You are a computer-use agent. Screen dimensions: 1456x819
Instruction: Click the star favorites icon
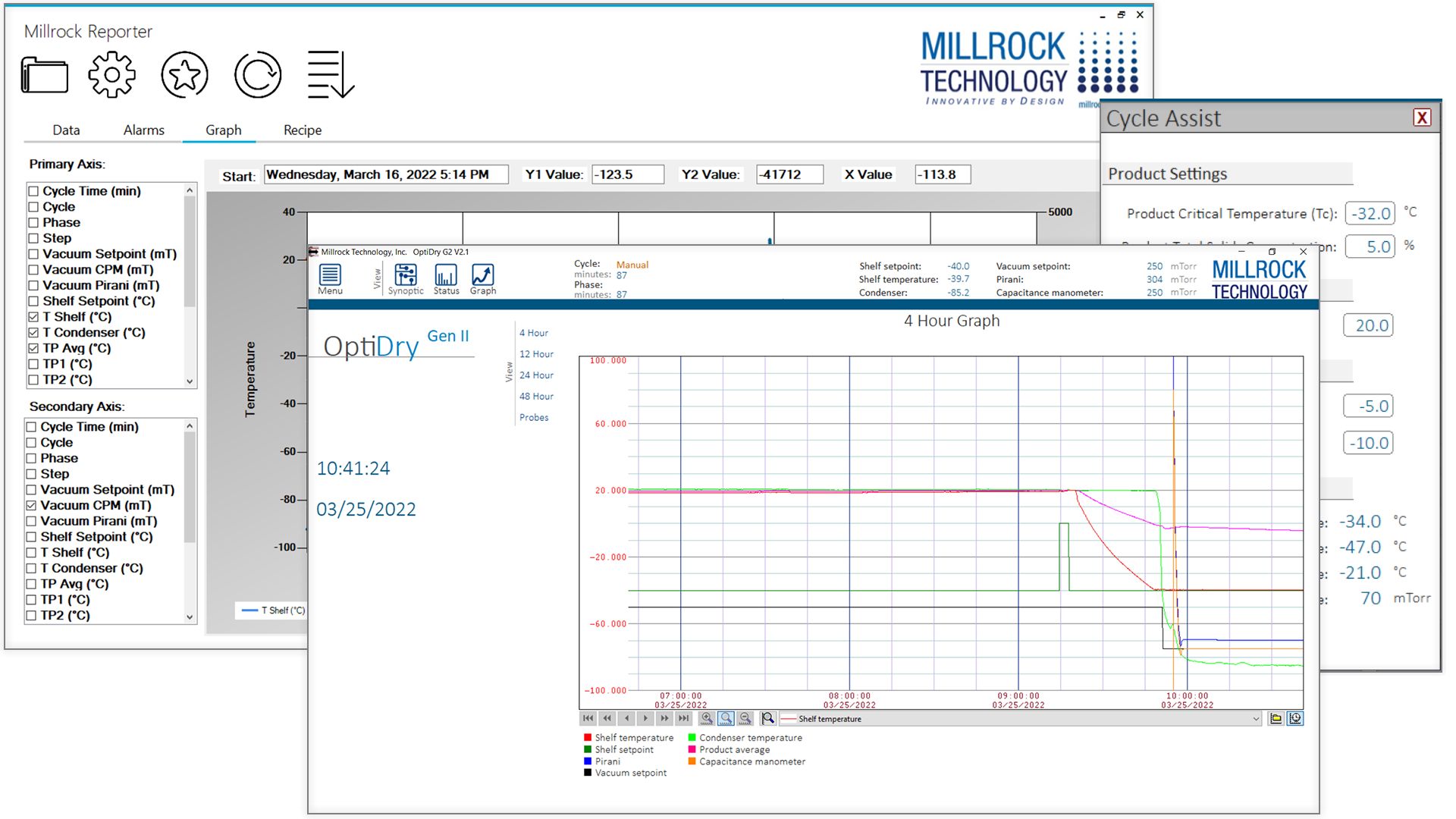click(x=184, y=75)
